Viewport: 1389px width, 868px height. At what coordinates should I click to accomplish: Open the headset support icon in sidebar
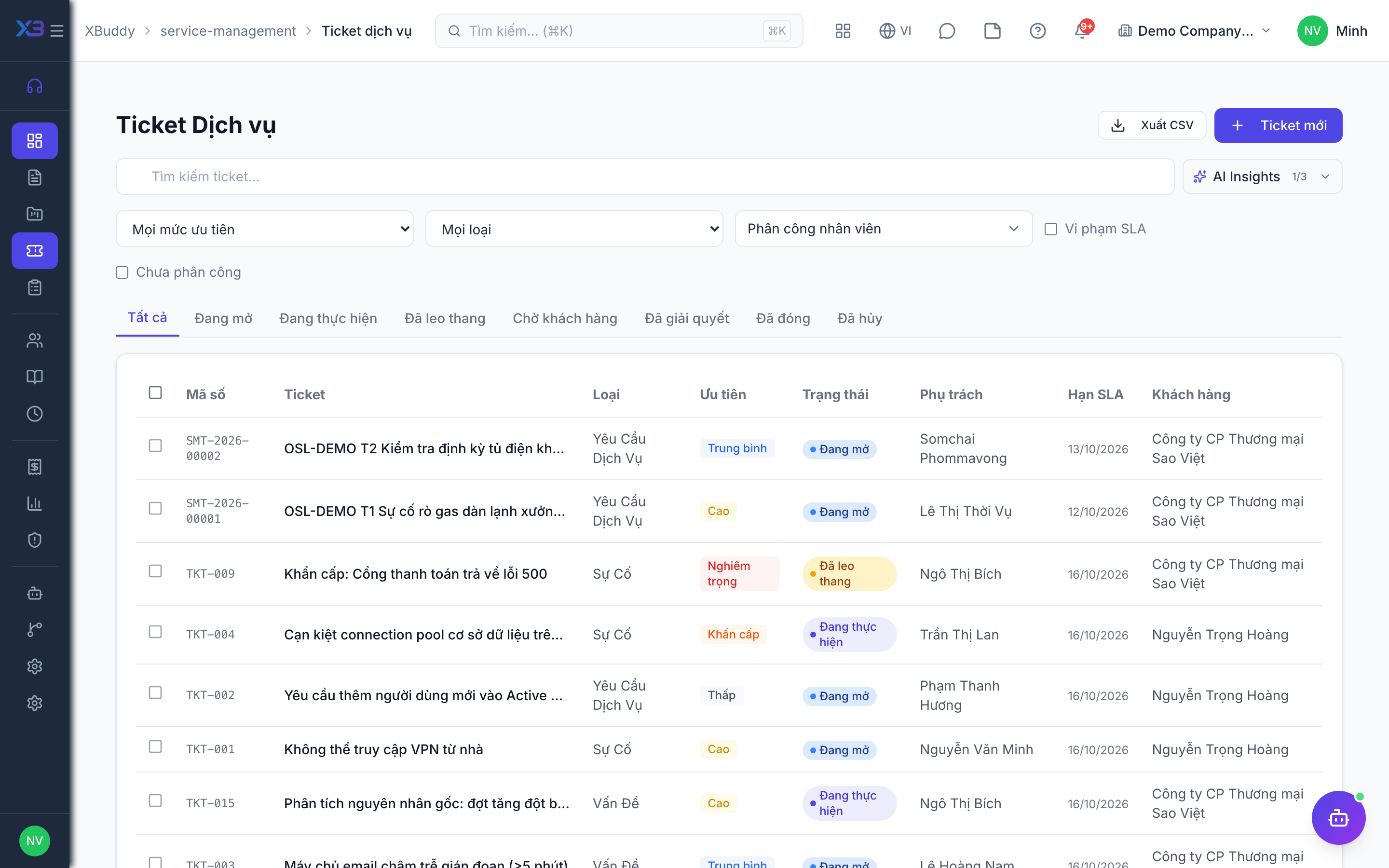pyautogui.click(x=34, y=86)
